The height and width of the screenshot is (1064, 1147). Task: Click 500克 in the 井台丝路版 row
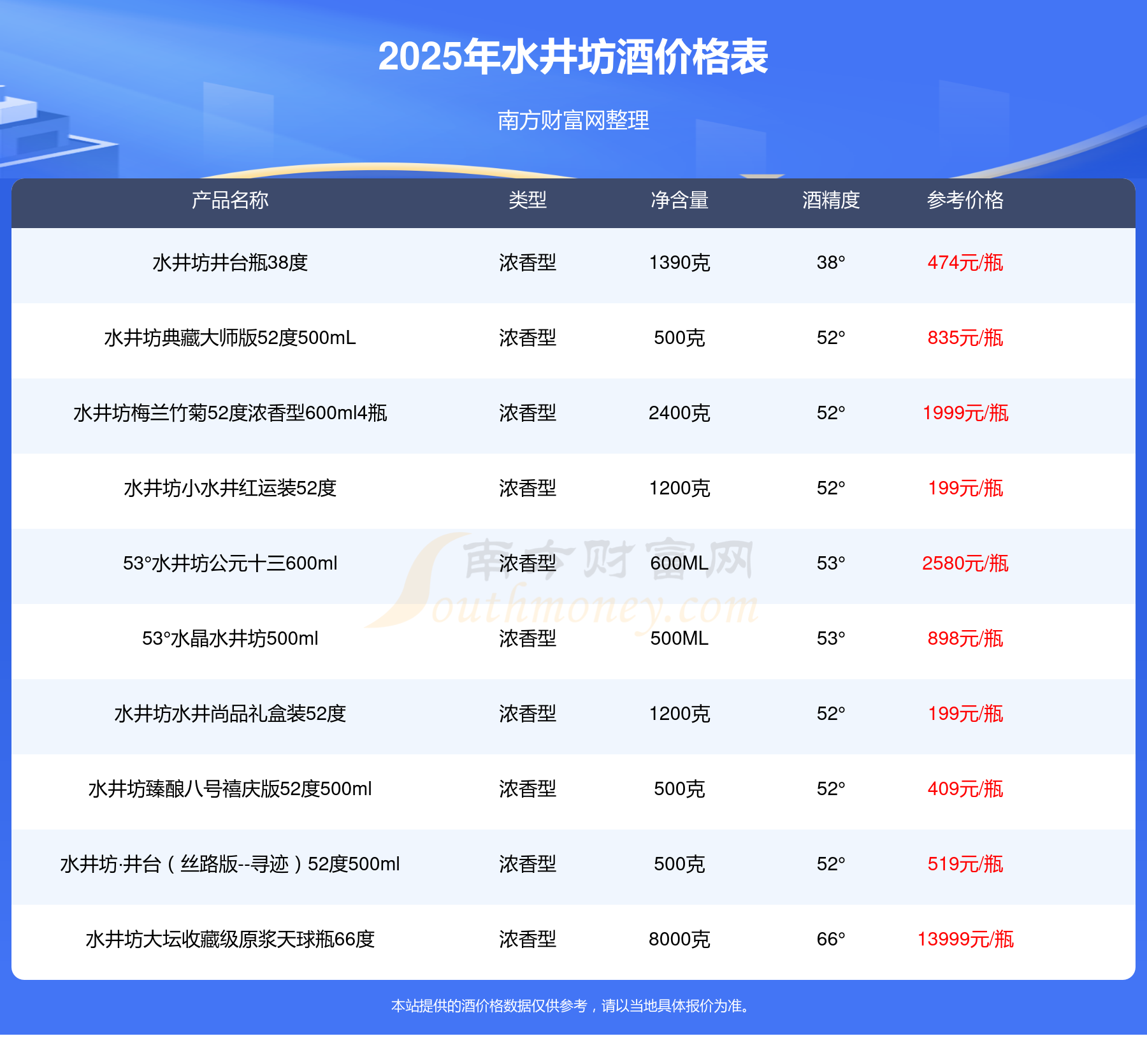(x=679, y=864)
